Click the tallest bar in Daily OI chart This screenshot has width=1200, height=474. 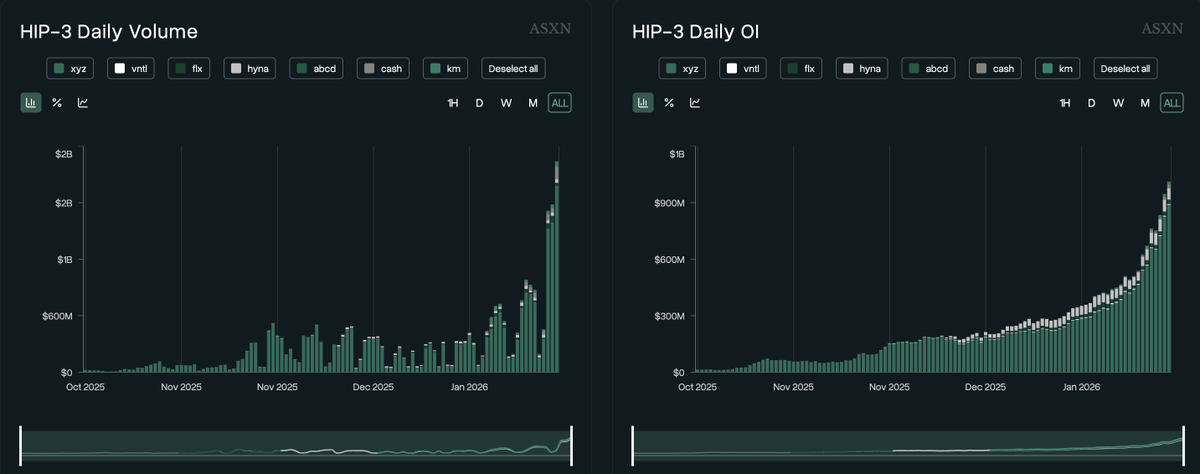pos(1169,277)
